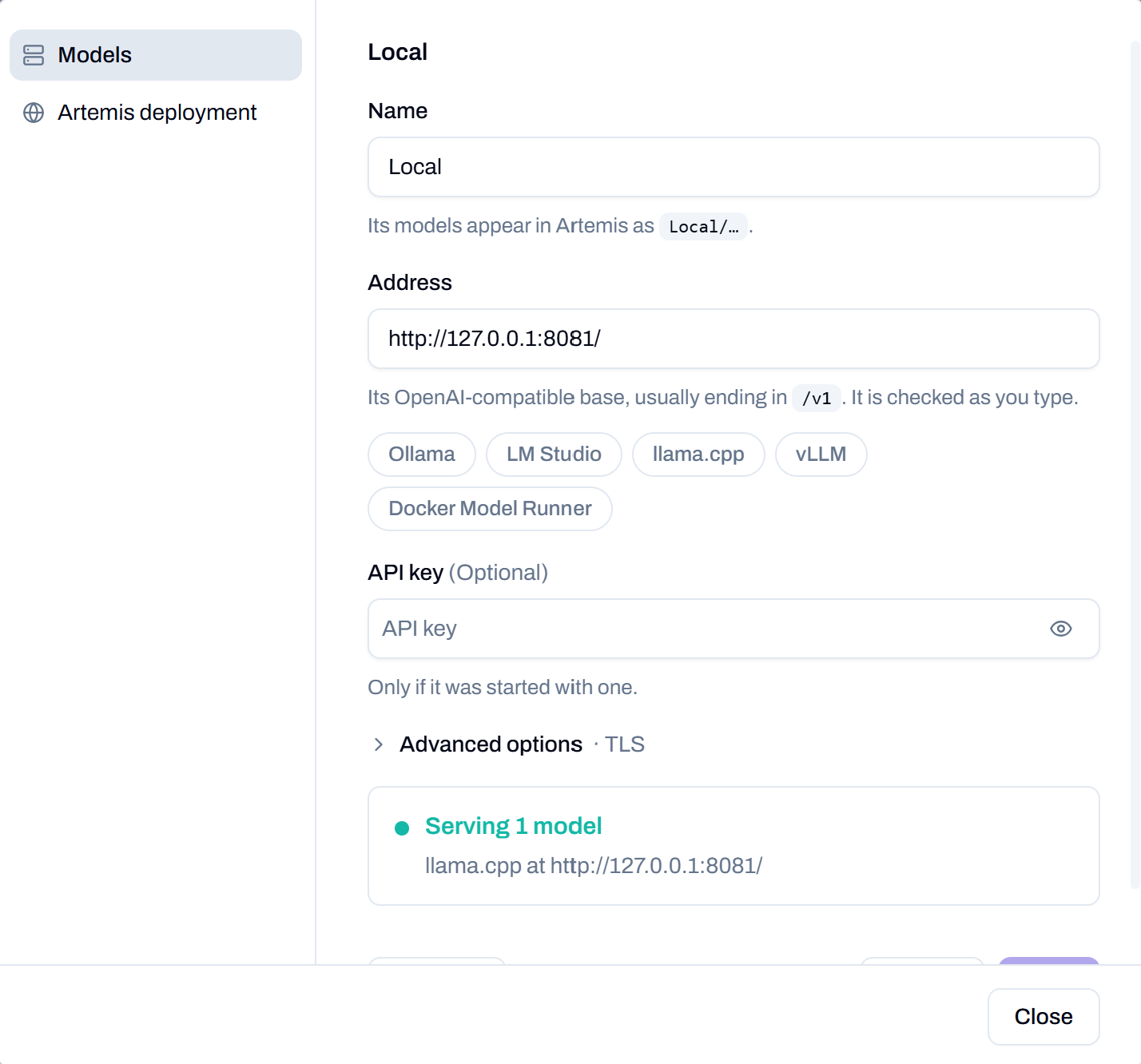Click the vertical scrollbar of the settings panel
The height and width of the screenshot is (1064, 1141).
coord(1135,463)
